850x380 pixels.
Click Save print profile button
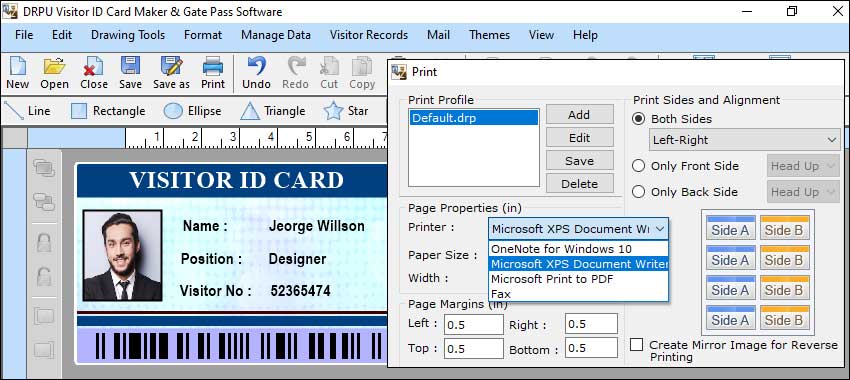coord(579,160)
